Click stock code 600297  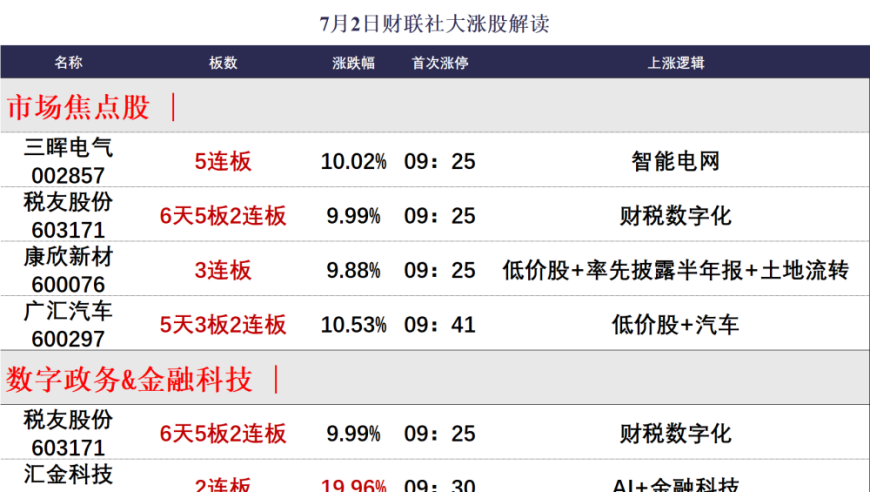coord(68,339)
